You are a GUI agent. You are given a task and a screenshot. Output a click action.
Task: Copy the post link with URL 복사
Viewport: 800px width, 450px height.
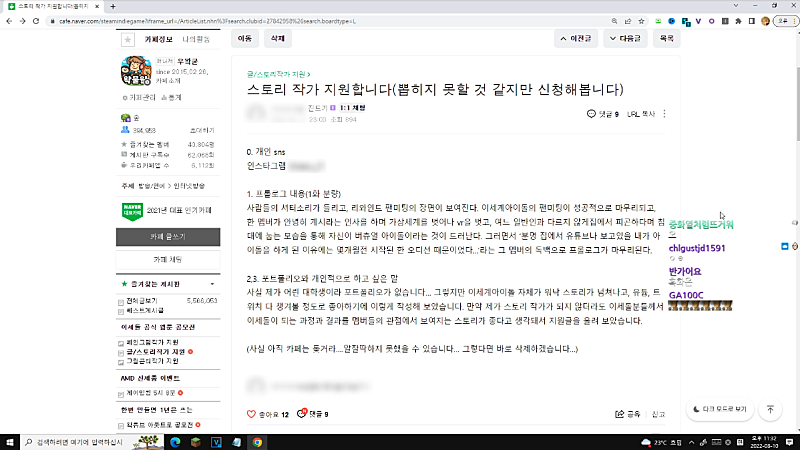pos(641,114)
